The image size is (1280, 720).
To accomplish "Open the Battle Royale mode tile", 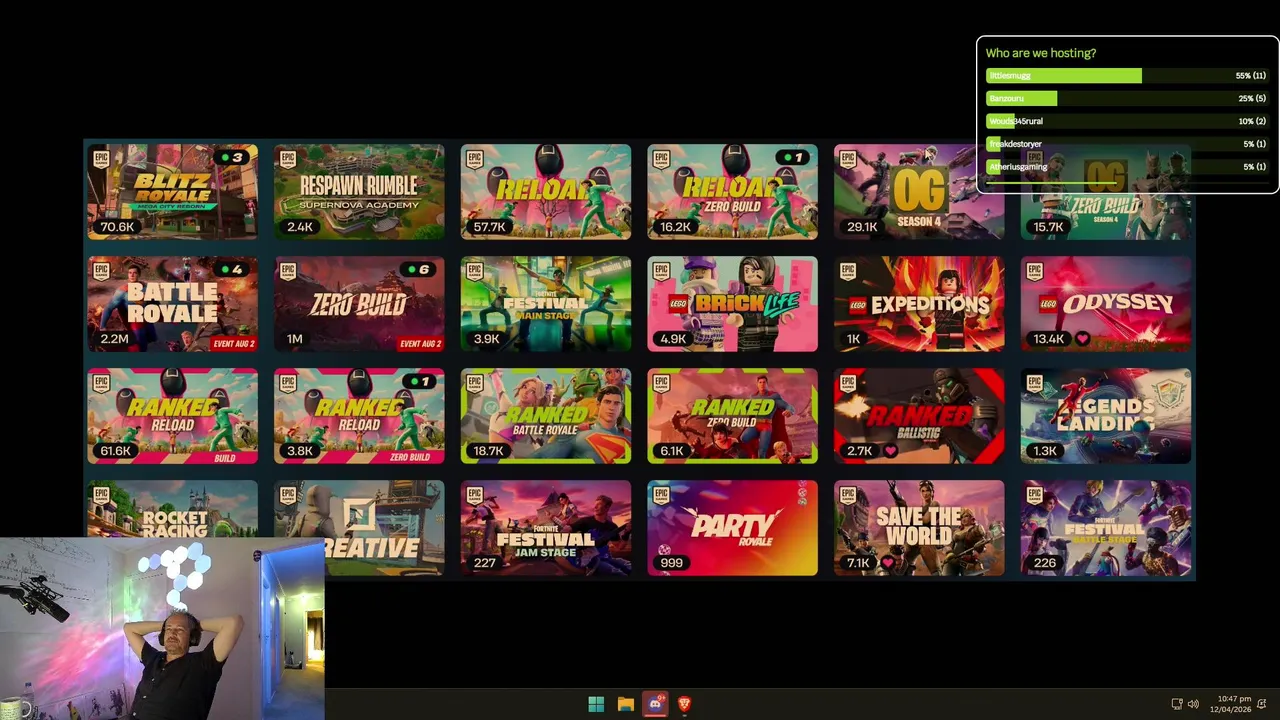I will [x=172, y=304].
